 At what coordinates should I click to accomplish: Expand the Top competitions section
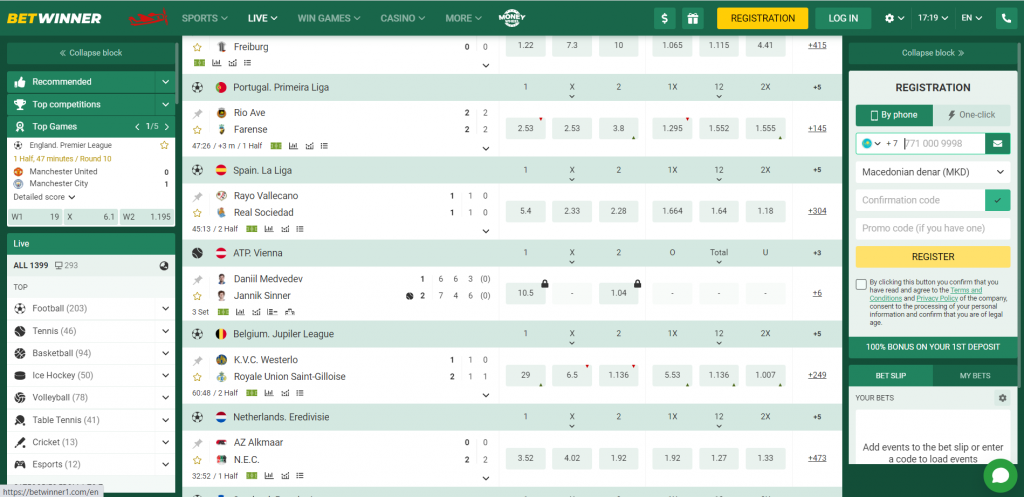coord(165,104)
